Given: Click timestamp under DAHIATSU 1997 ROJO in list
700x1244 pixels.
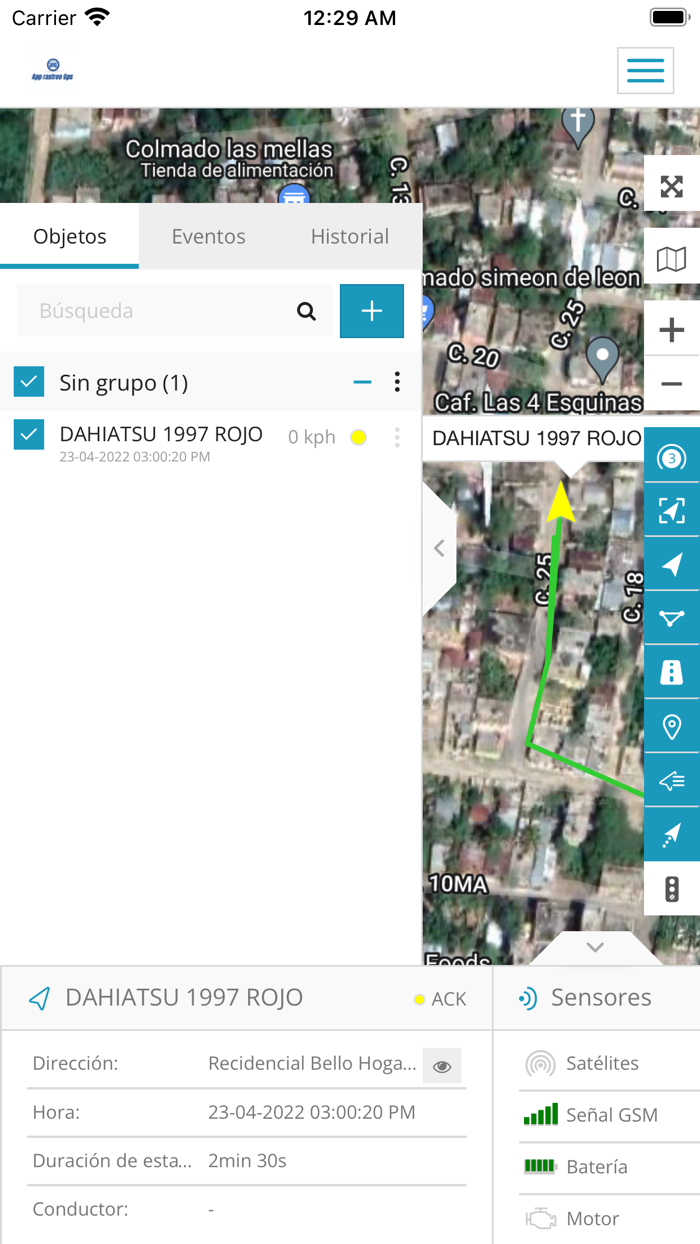Looking at the screenshot, I should pos(135,457).
